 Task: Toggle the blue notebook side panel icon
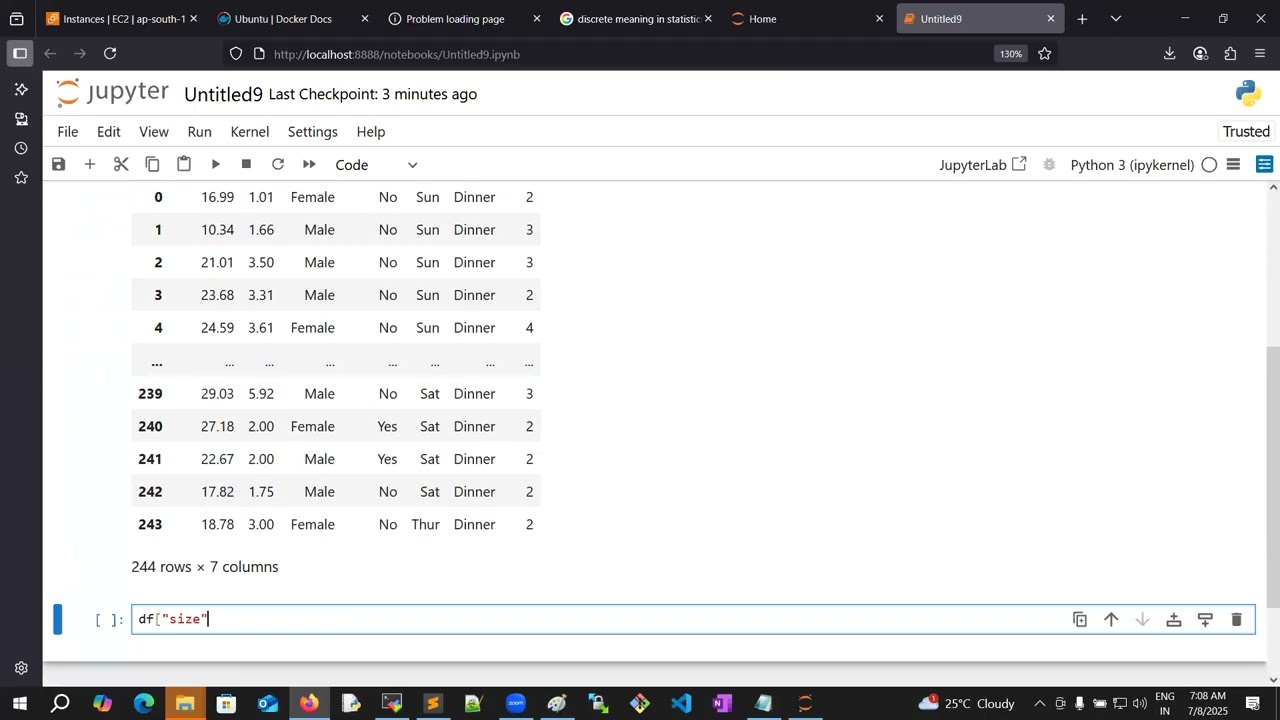coord(1264,165)
